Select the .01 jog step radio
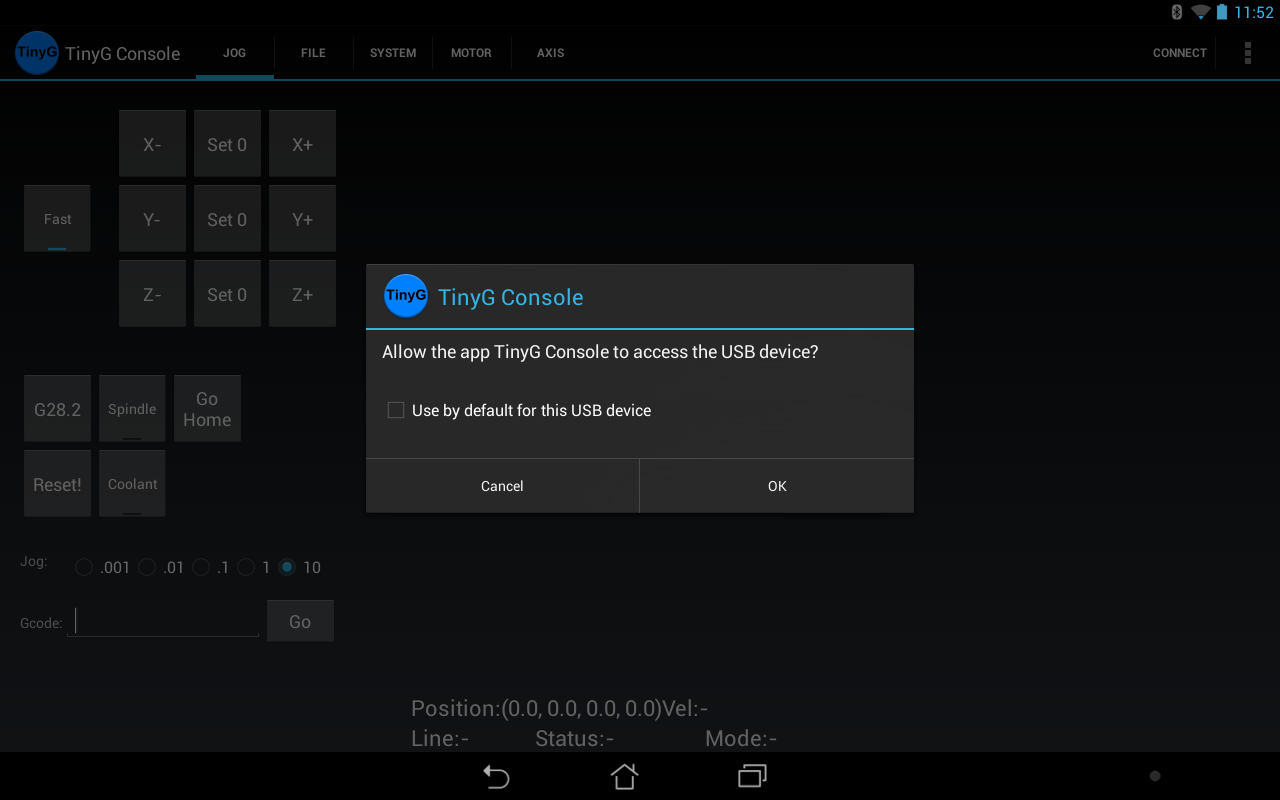The image size is (1280, 800). click(x=147, y=567)
